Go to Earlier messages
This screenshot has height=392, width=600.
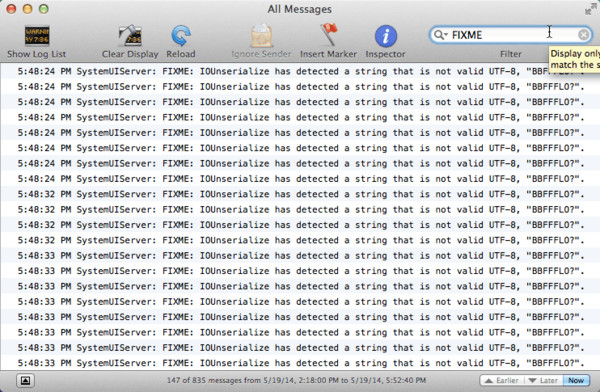click(502, 381)
